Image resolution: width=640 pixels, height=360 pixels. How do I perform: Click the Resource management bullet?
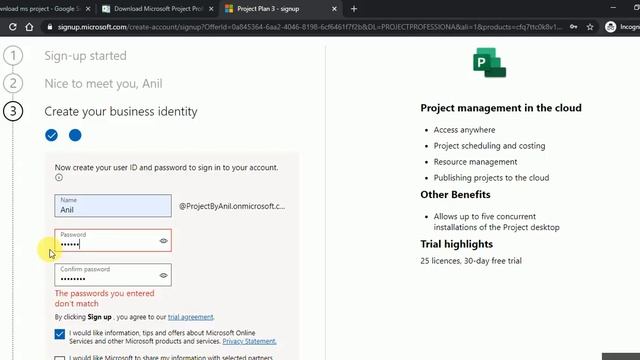(475, 162)
